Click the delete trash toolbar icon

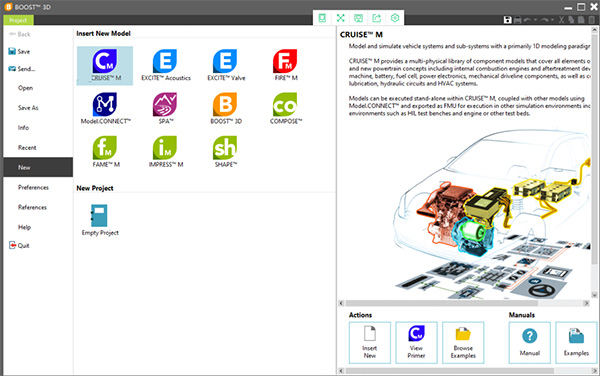592,20
